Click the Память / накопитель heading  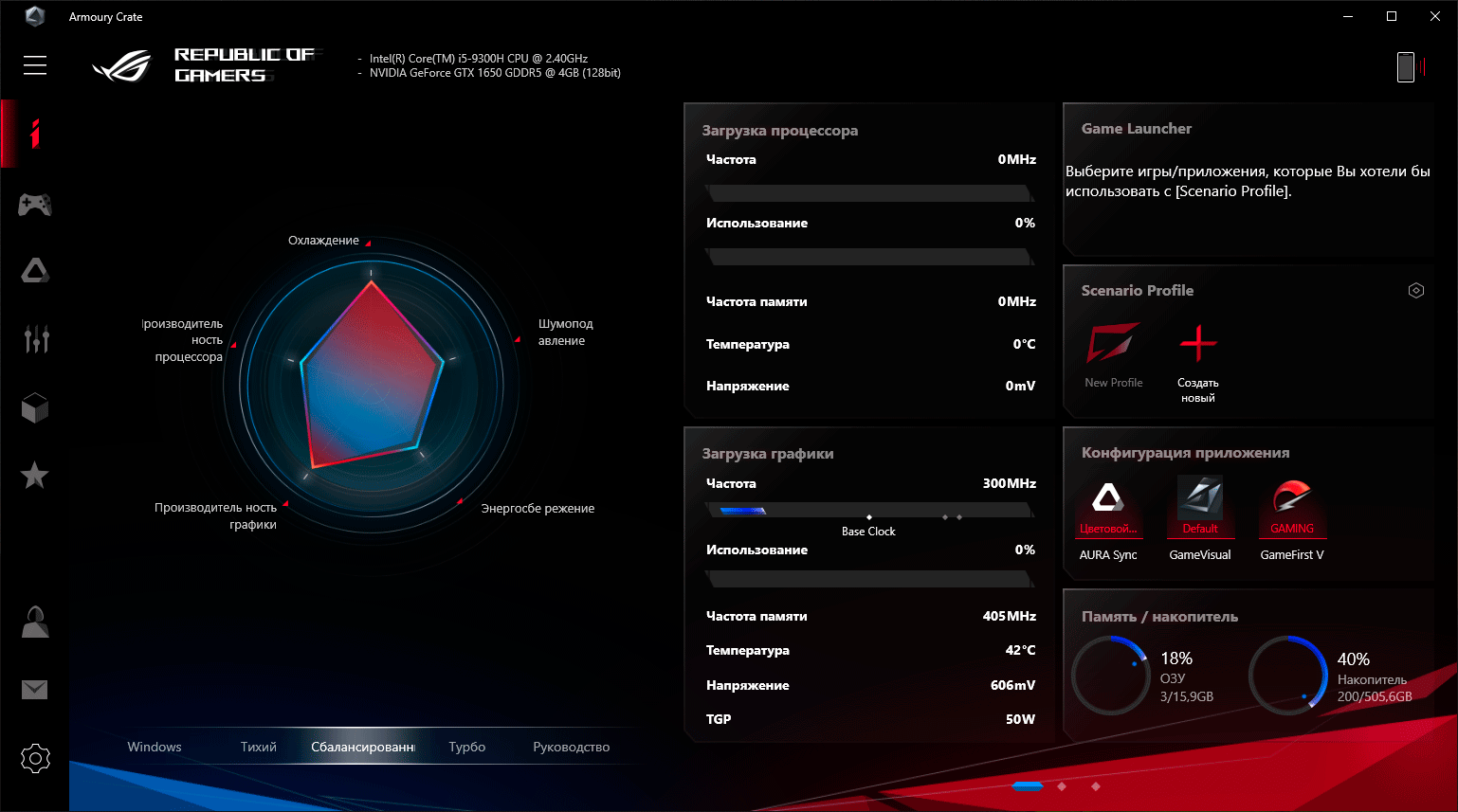click(x=1159, y=617)
